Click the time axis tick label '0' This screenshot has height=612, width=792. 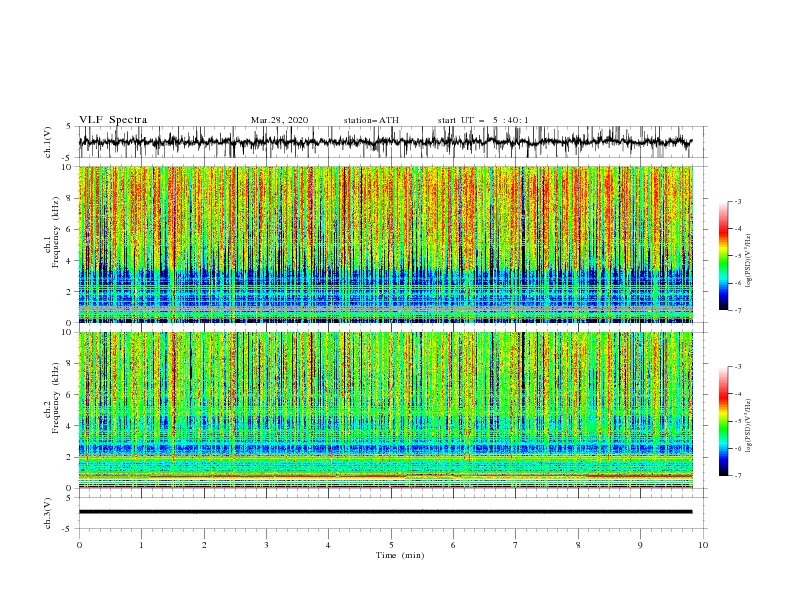79,545
